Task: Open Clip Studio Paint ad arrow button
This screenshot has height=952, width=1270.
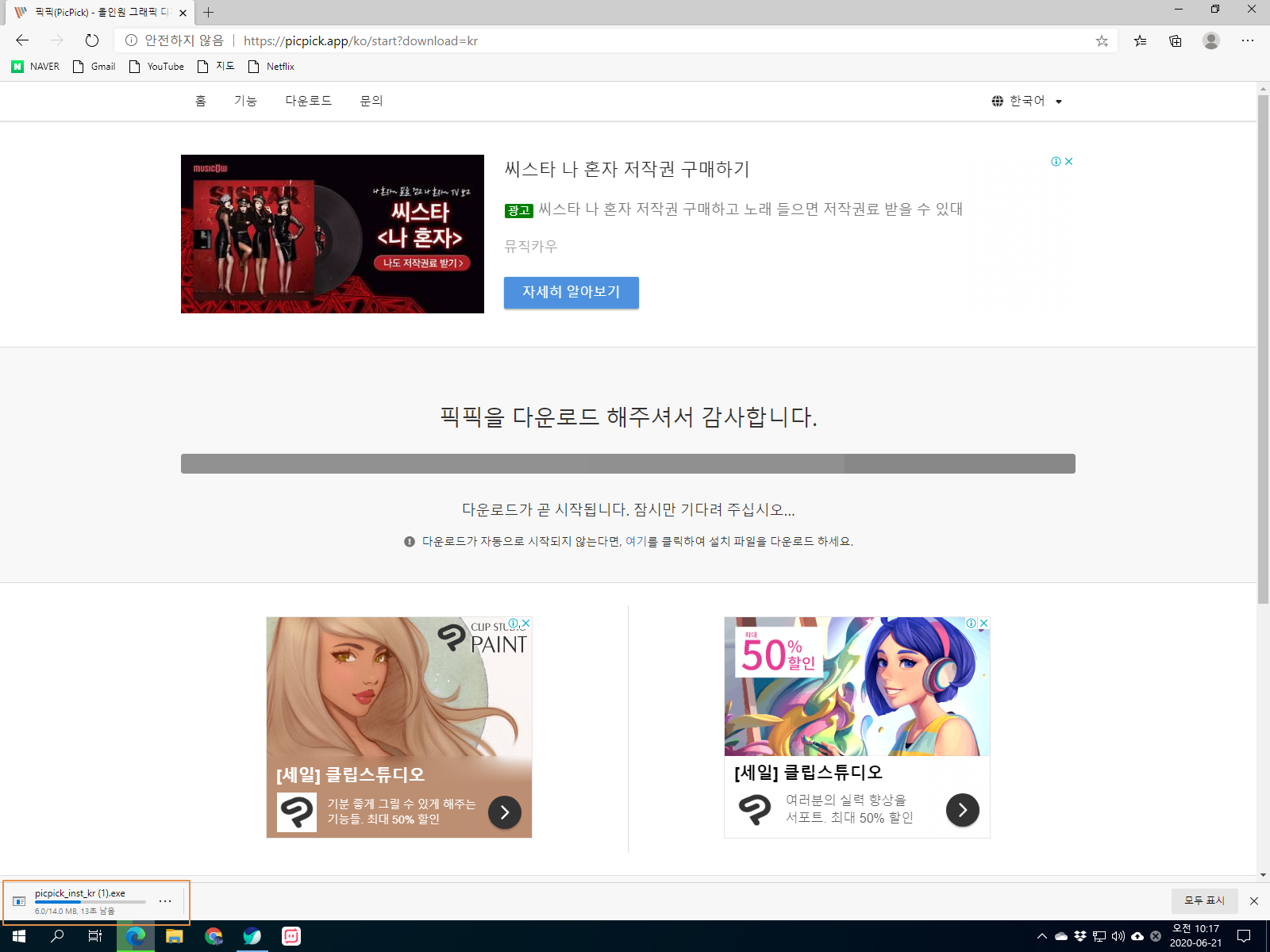Action: (505, 812)
